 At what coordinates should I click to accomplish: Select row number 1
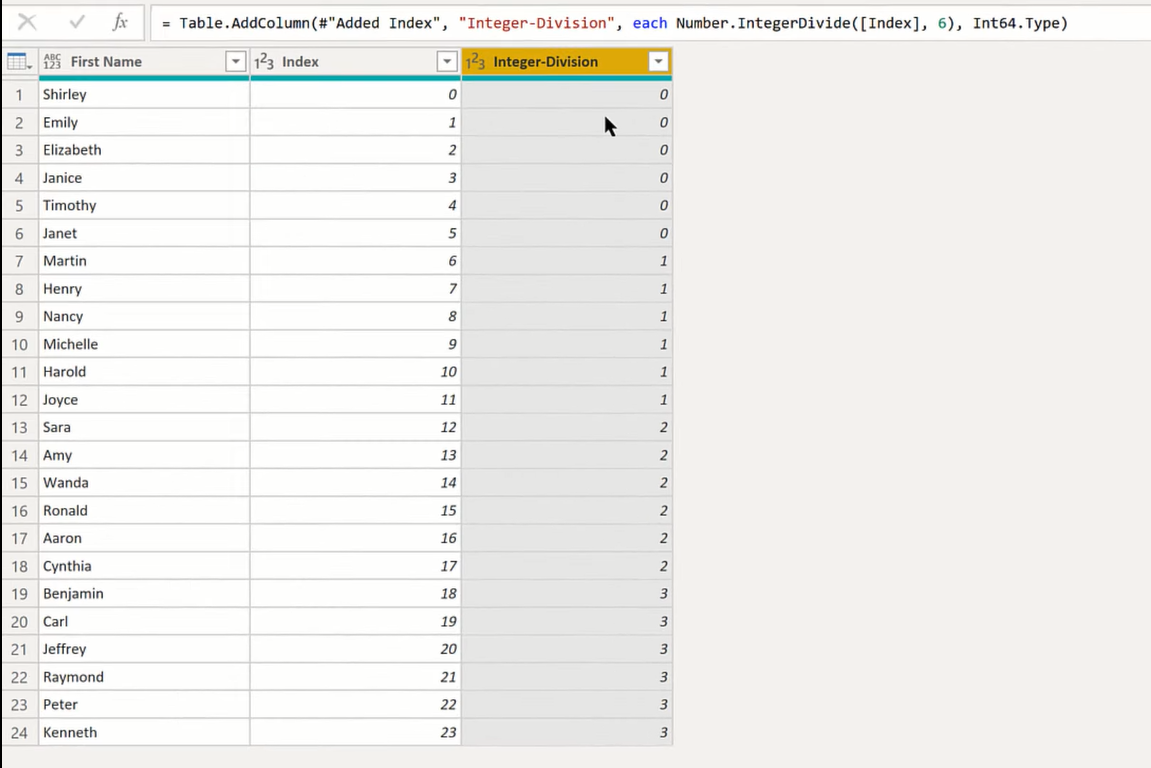point(19,95)
